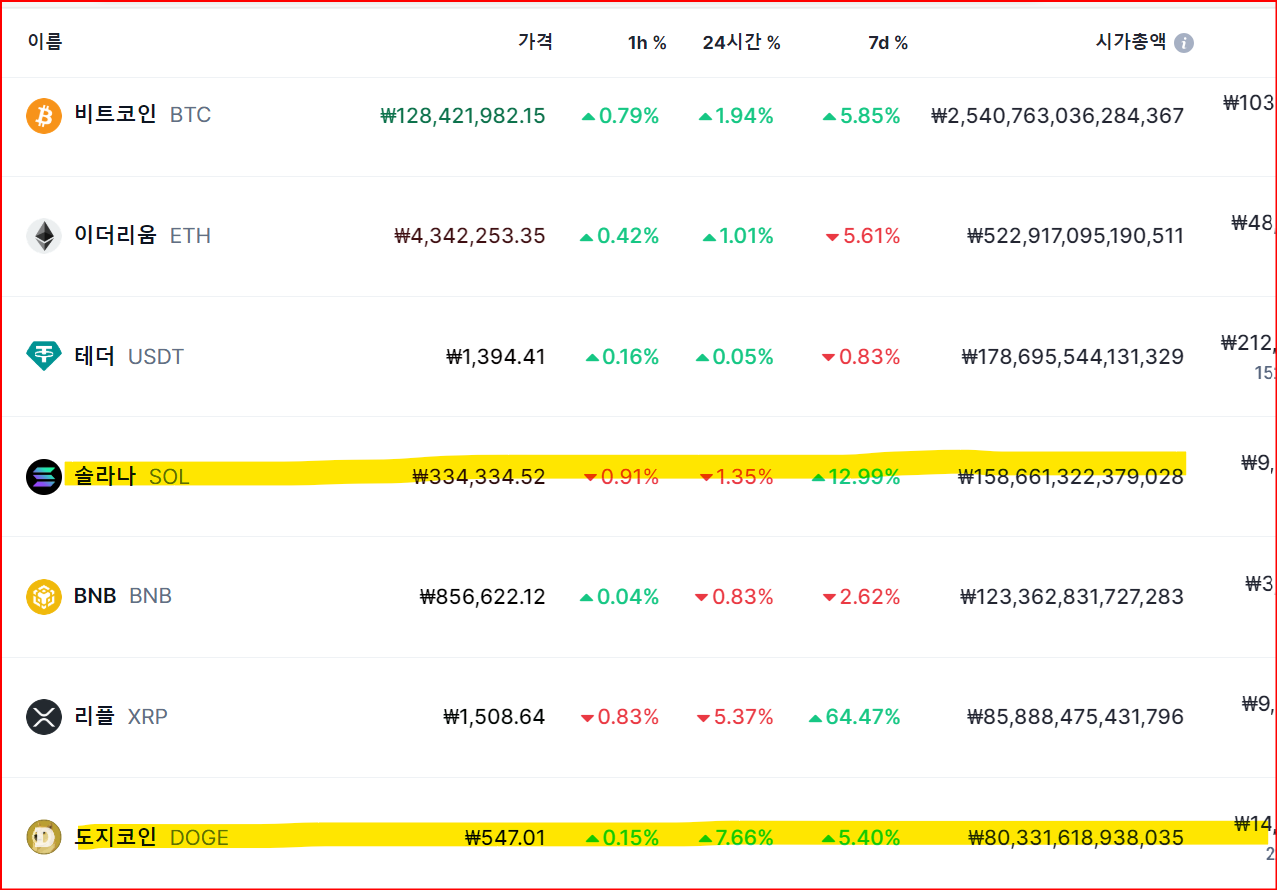Sort by the 가격 column header

point(535,42)
